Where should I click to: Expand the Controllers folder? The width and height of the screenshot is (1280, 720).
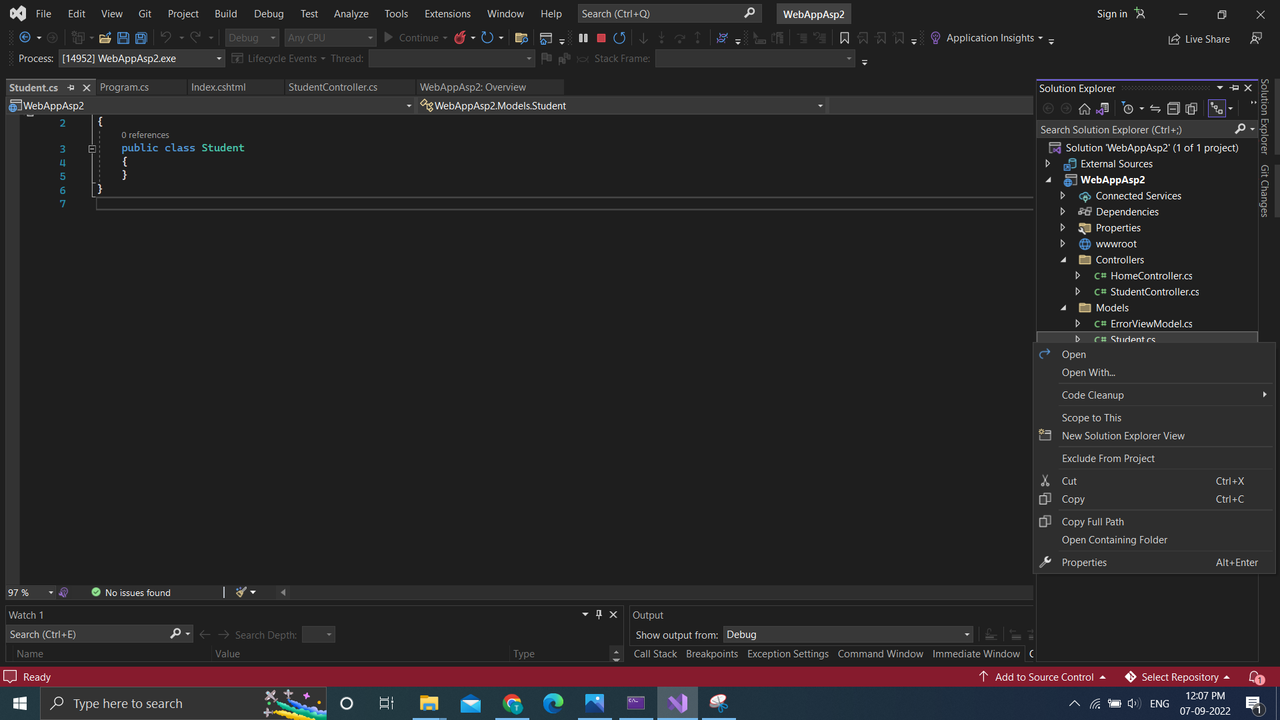click(x=1064, y=259)
